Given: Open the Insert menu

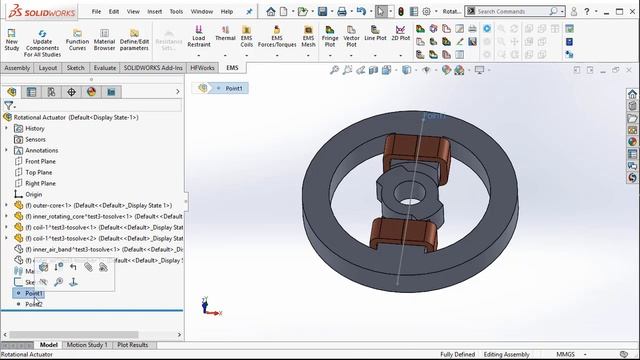Looking at the screenshot, I should [155, 11].
